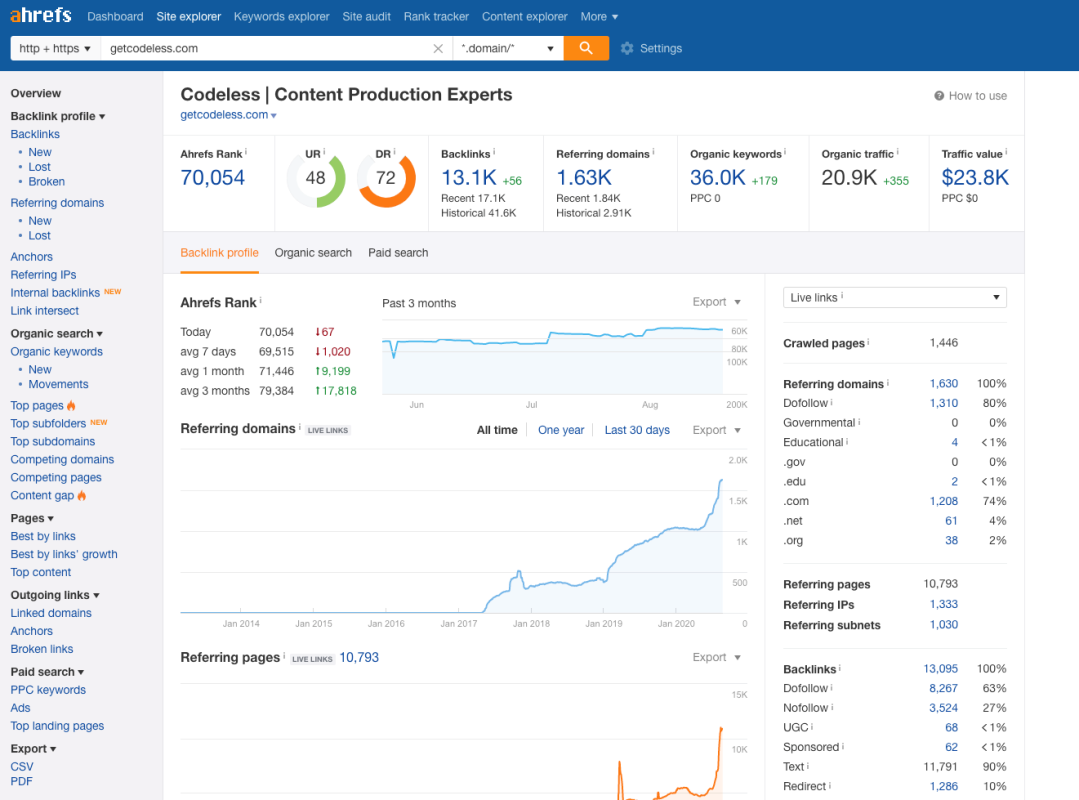This screenshot has width=1079, height=800.
Task: Open the http + https protocol dropdown
Action: 55,48
